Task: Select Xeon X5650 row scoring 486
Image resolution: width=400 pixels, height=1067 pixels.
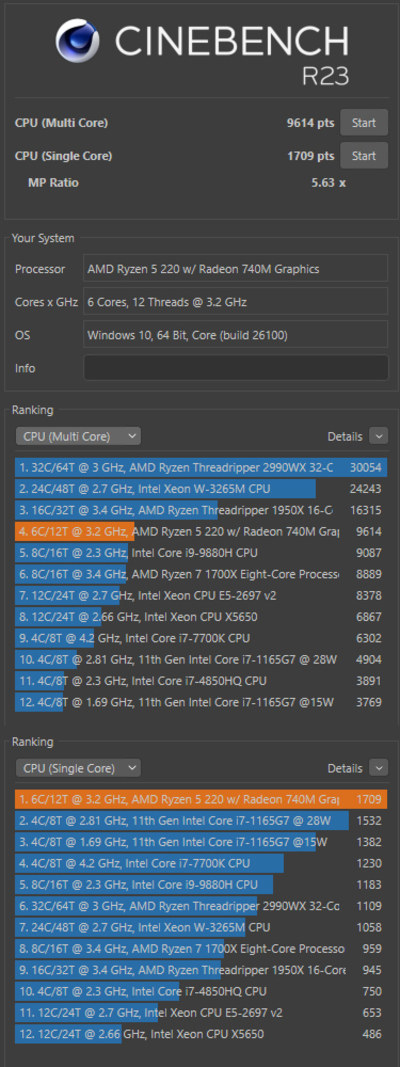Action: (201, 1034)
